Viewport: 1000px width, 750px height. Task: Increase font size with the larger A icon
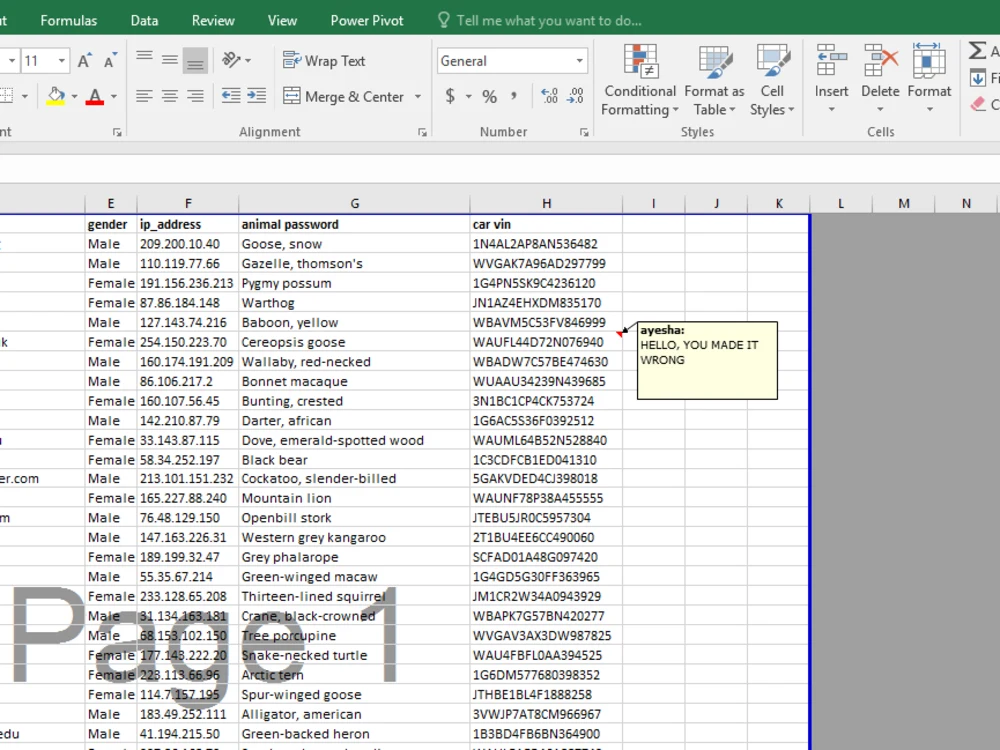coord(84,61)
